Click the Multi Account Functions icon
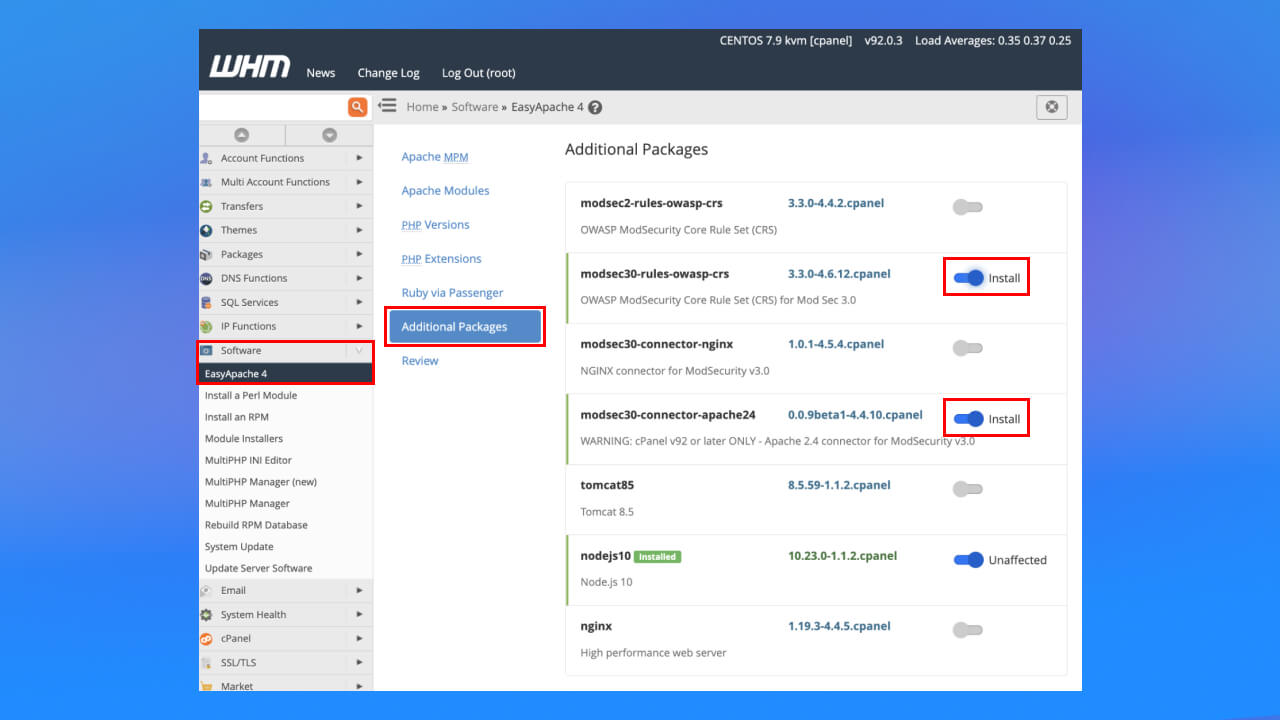The width and height of the screenshot is (1280, 720). (206, 182)
